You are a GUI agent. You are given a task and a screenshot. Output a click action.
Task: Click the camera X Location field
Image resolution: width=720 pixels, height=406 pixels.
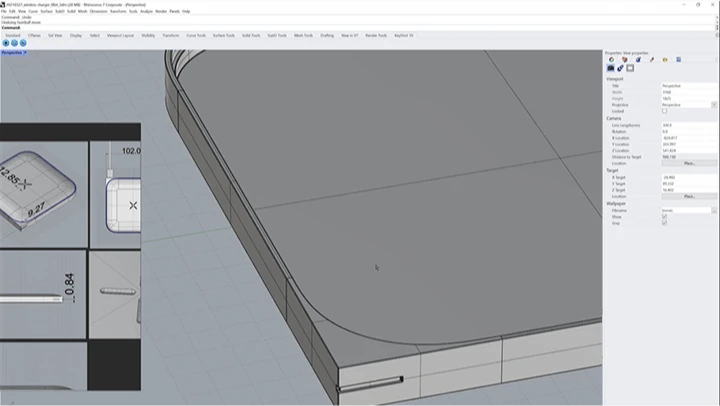(x=689, y=138)
